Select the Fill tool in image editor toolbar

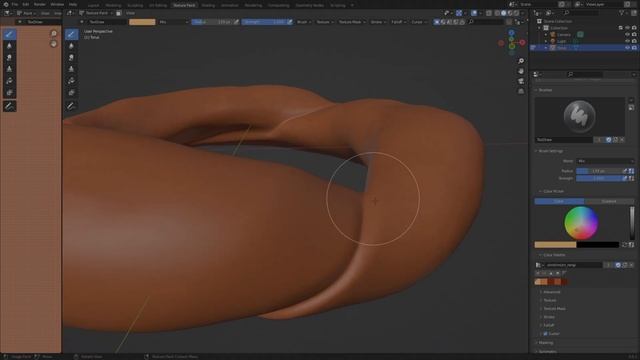pos(9,81)
